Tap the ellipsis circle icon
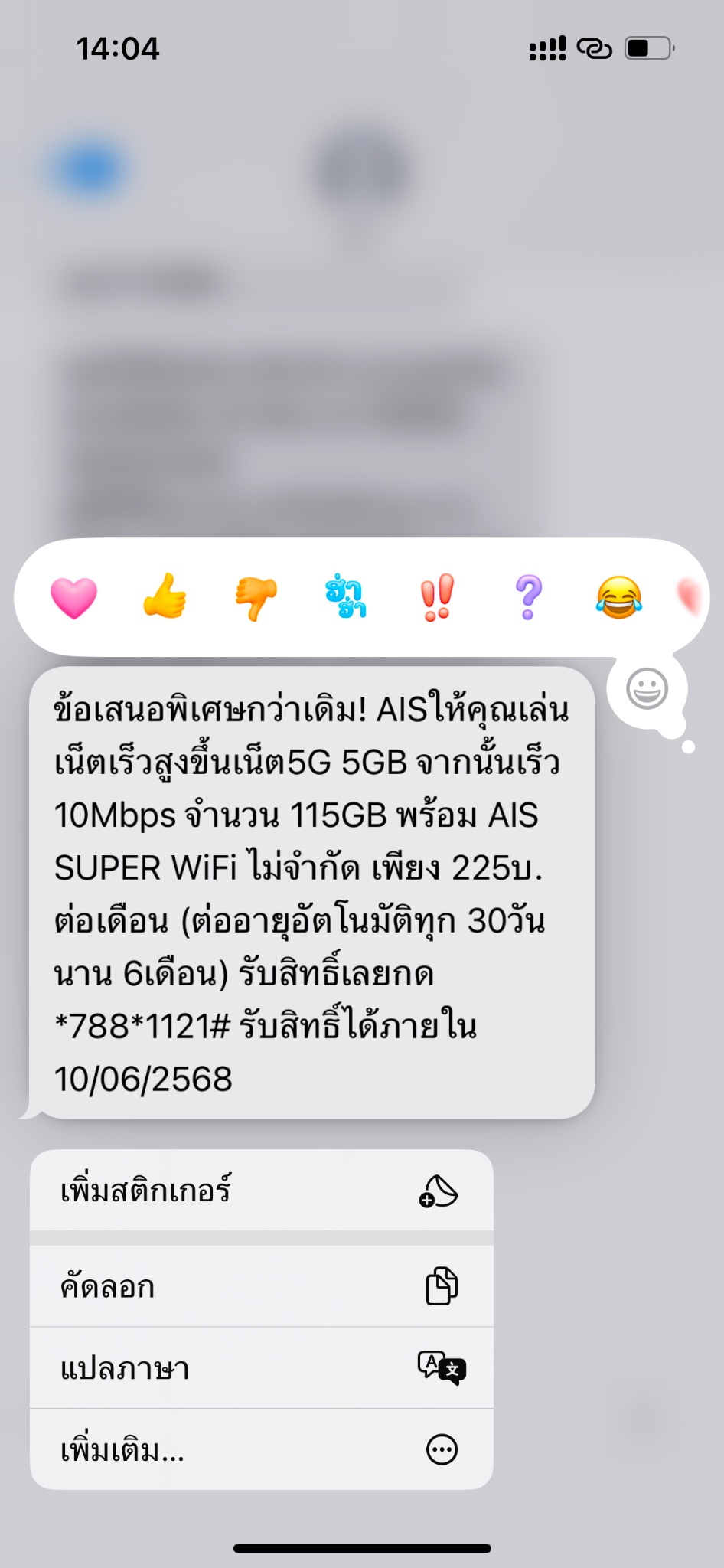 click(x=442, y=1449)
